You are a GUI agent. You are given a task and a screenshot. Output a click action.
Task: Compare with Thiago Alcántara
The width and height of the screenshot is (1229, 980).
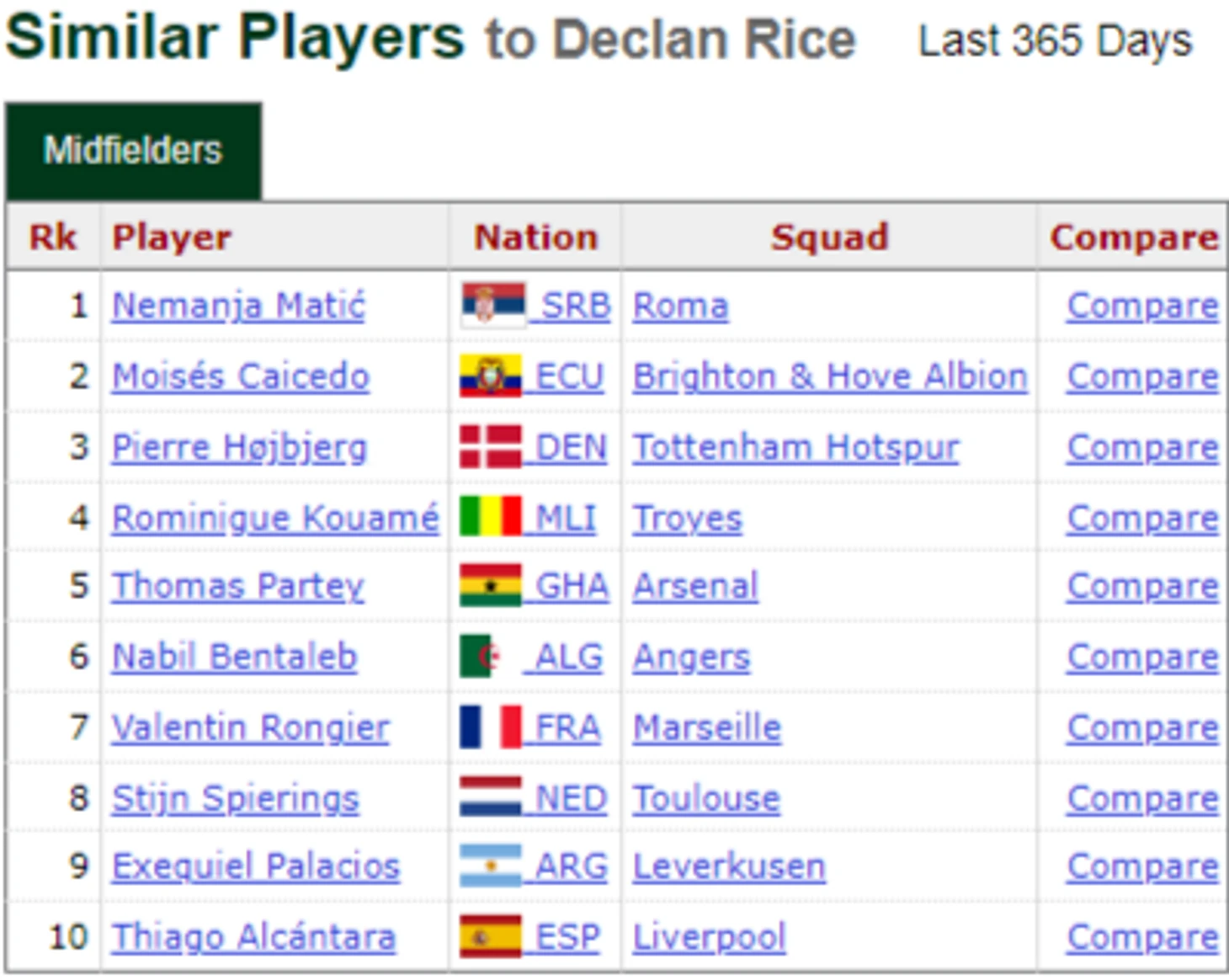(x=1142, y=937)
